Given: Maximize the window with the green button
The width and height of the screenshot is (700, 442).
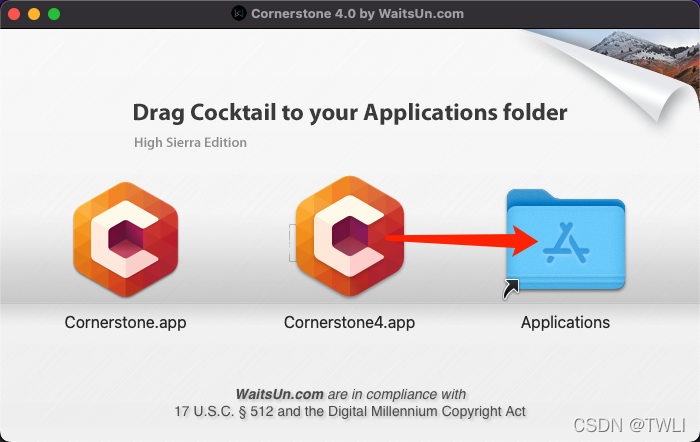Looking at the screenshot, I should click(x=54, y=14).
